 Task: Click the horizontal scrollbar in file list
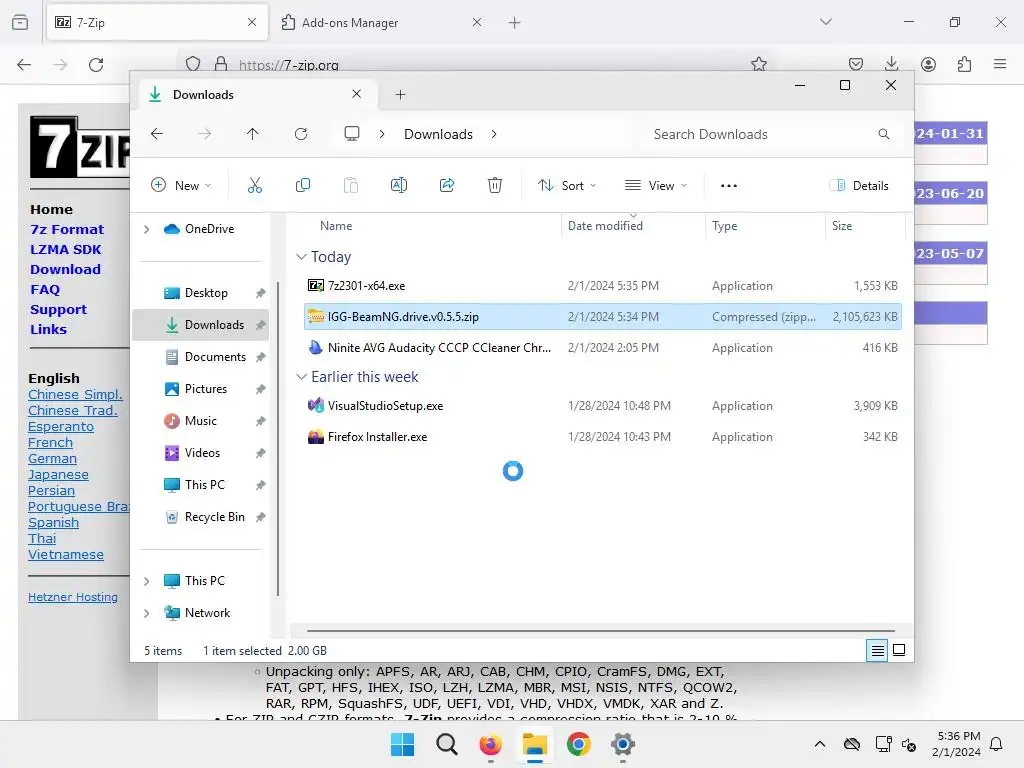(600, 631)
